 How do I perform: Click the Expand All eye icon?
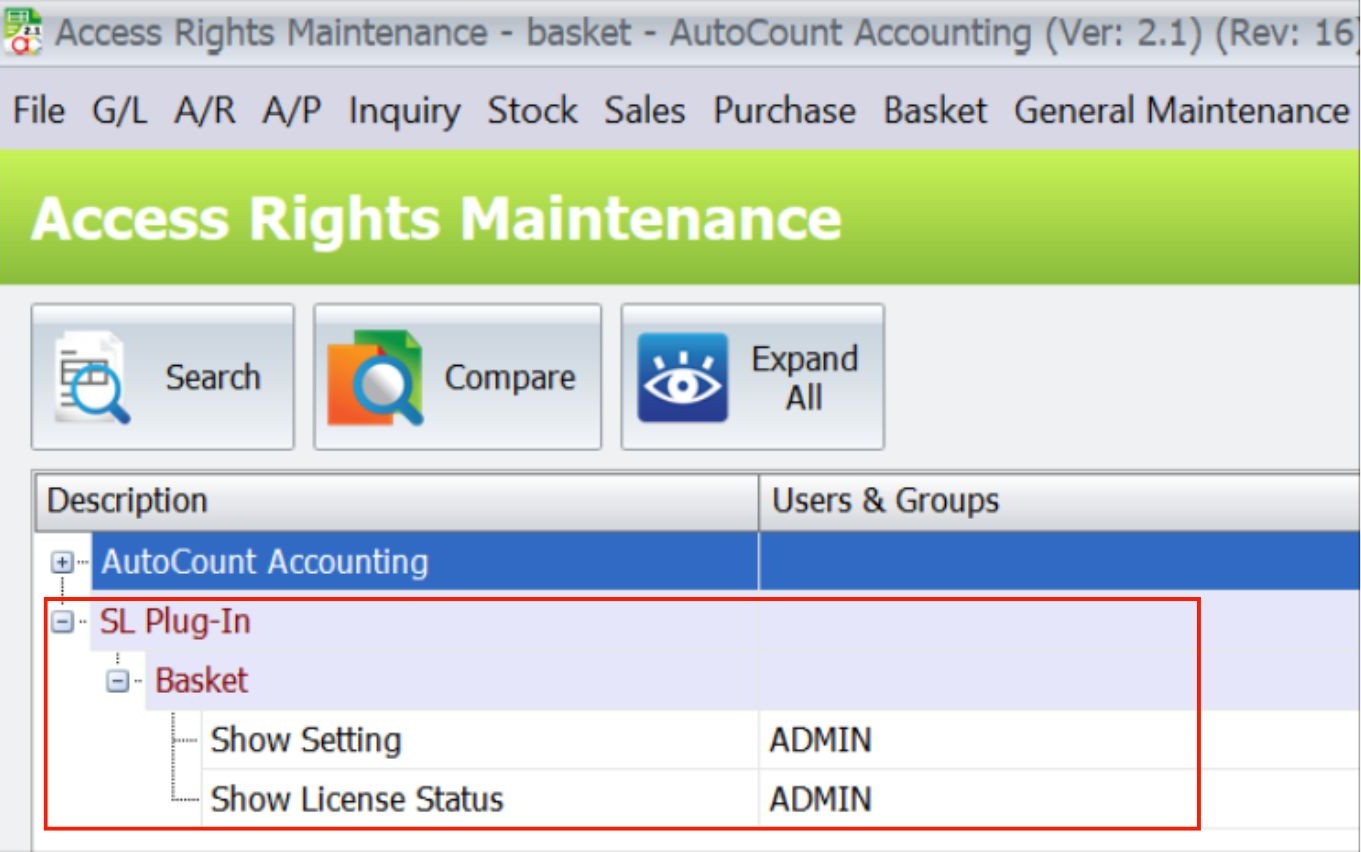point(682,378)
